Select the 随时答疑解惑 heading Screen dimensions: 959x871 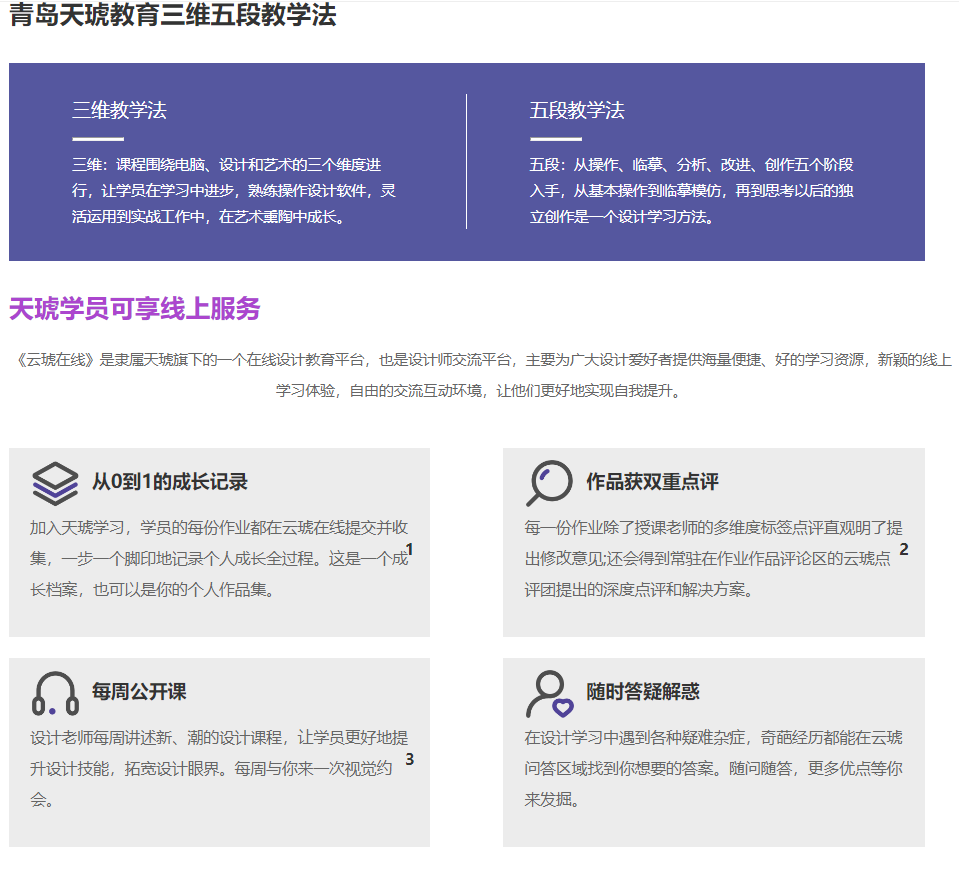(x=642, y=692)
